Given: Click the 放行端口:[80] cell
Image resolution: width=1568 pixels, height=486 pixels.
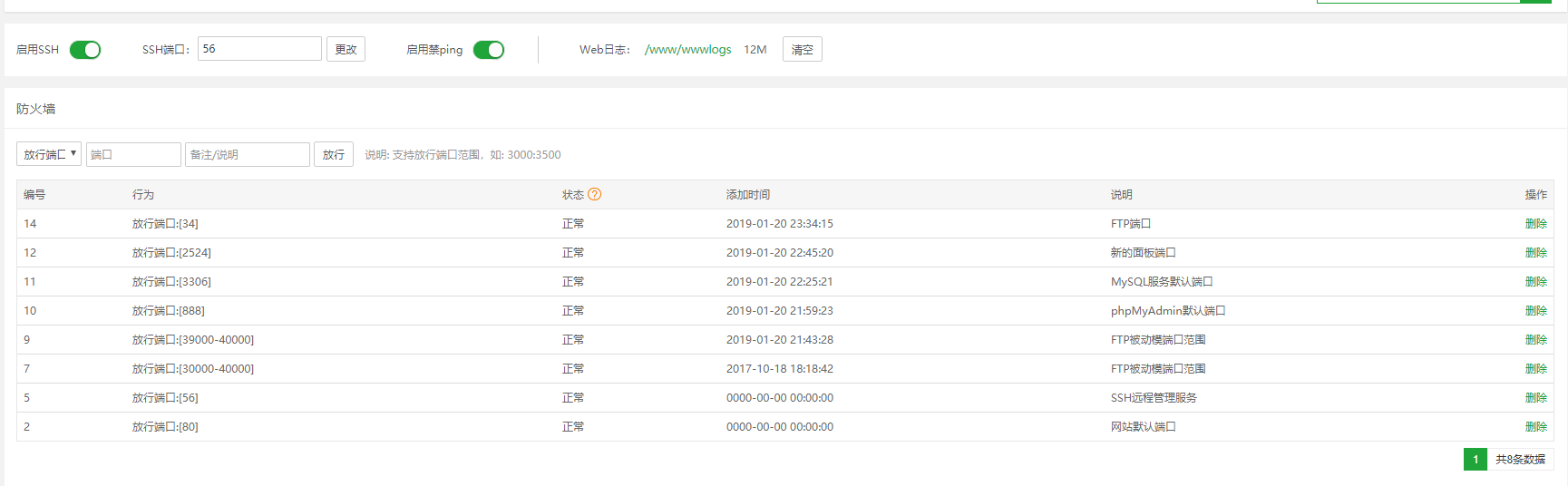Looking at the screenshot, I should pyautogui.click(x=165, y=427).
